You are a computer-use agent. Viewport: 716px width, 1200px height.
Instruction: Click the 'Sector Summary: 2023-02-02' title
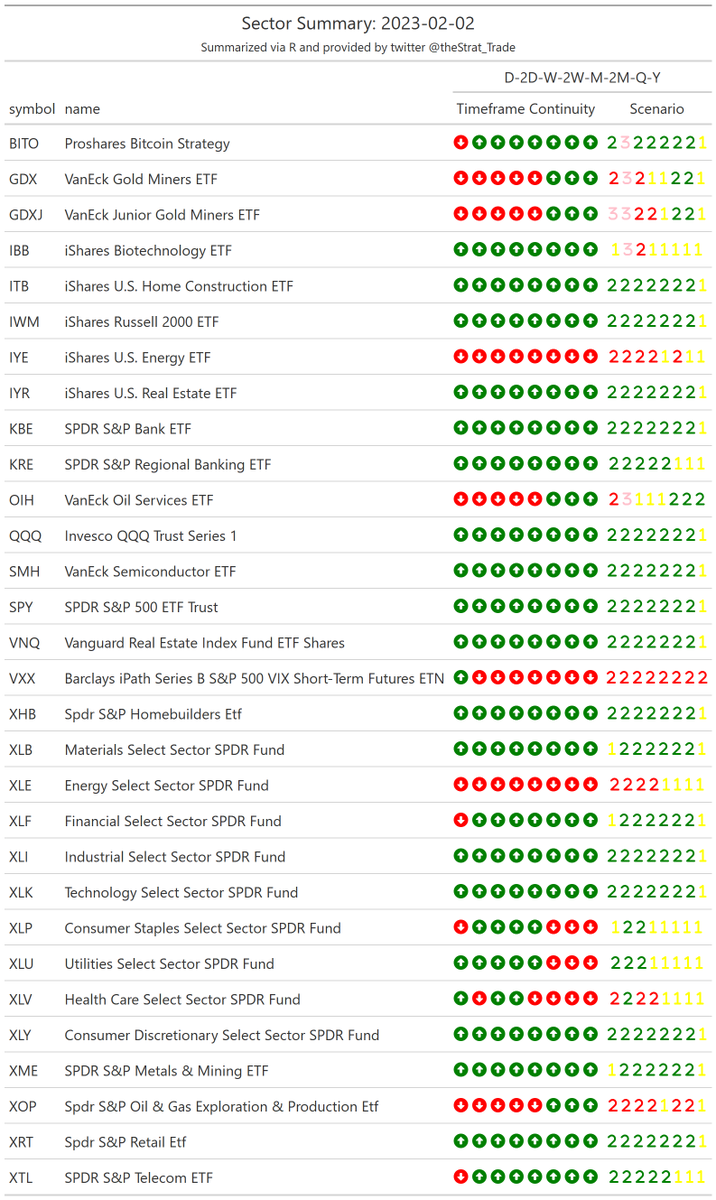click(358, 22)
